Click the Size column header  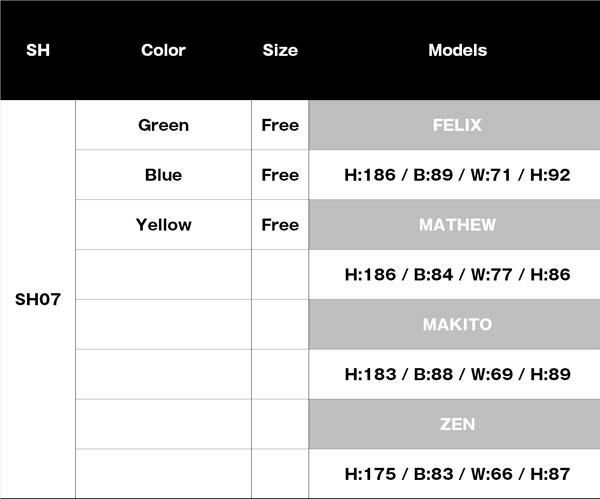pos(280,50)
